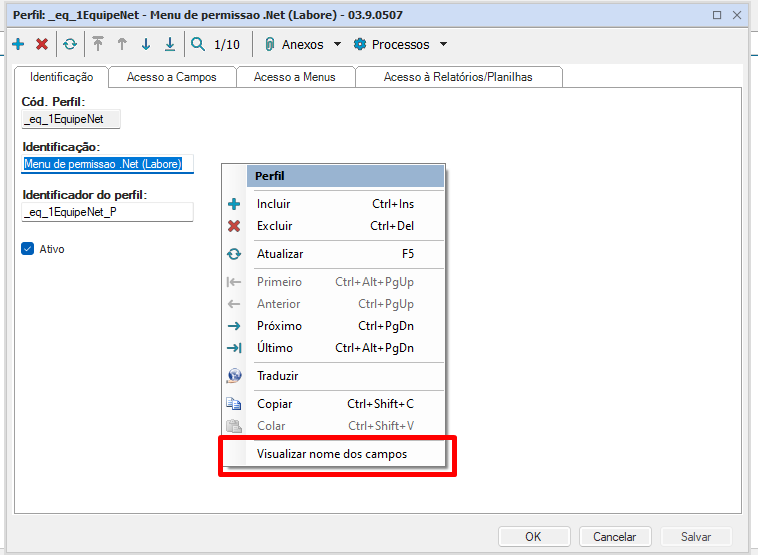Open the Acesso à Relatórios/Planilhas tab
The image size is (758, 555).
(458, 77)
